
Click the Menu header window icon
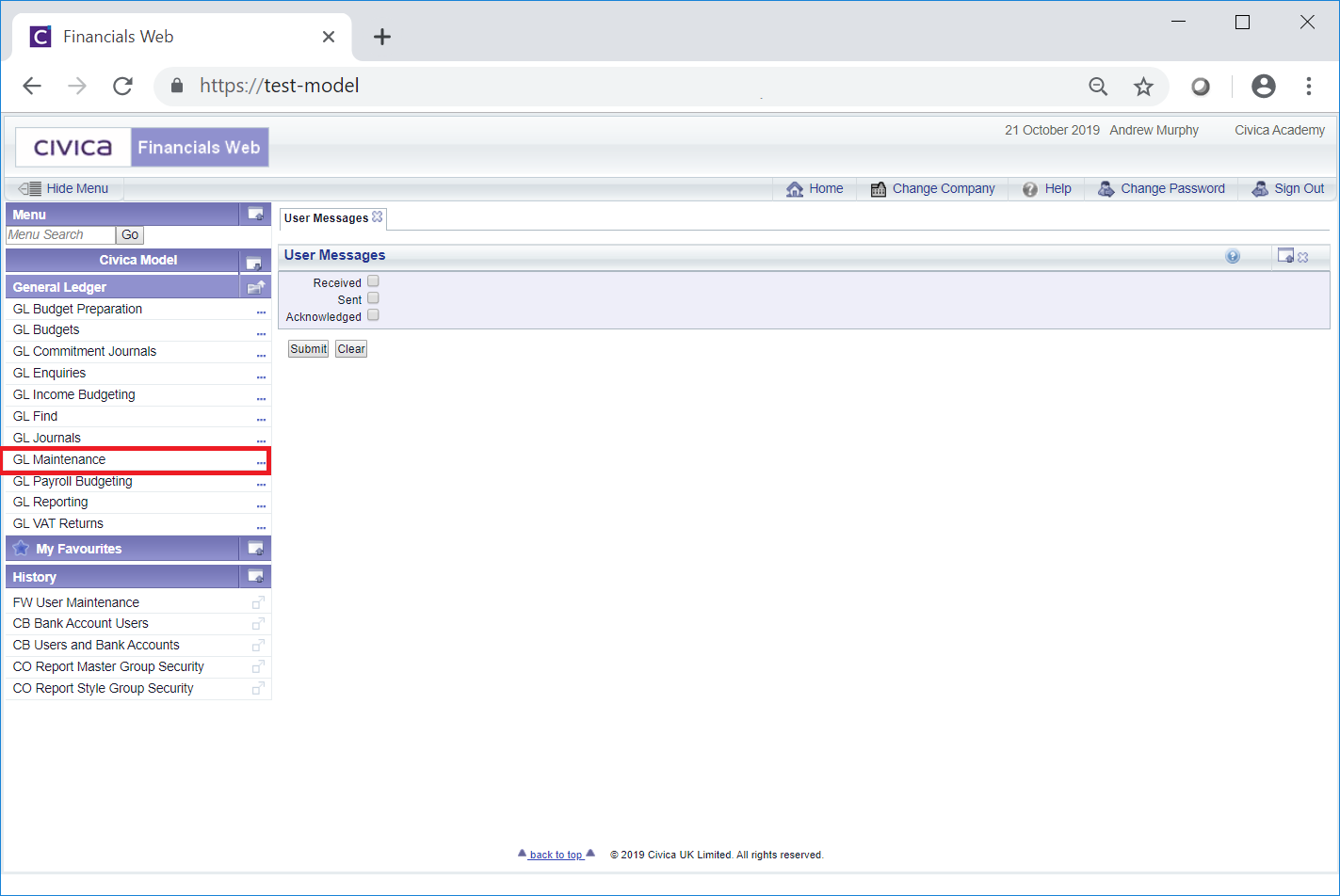click(255, 214)
